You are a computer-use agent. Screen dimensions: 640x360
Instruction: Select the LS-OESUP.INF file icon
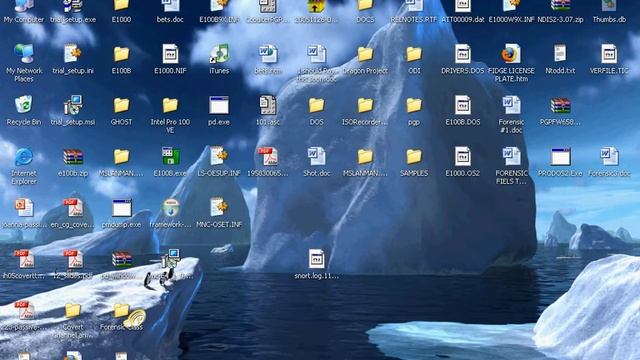219,157
